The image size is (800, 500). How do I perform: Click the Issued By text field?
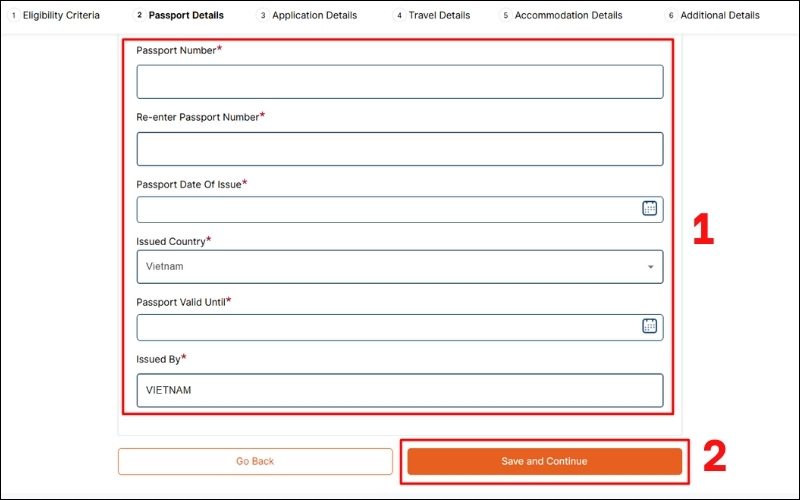(x=399, y=390)
